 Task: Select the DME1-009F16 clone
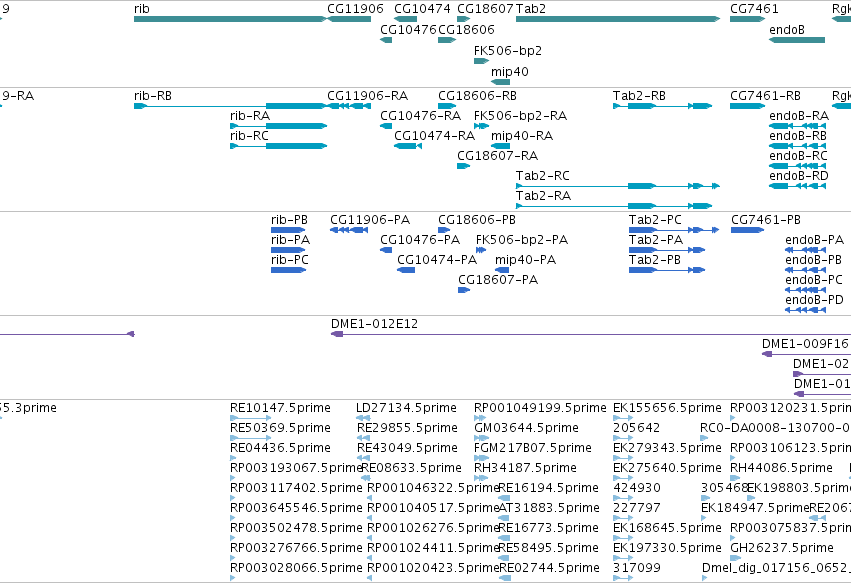click(x=806, y=354)
